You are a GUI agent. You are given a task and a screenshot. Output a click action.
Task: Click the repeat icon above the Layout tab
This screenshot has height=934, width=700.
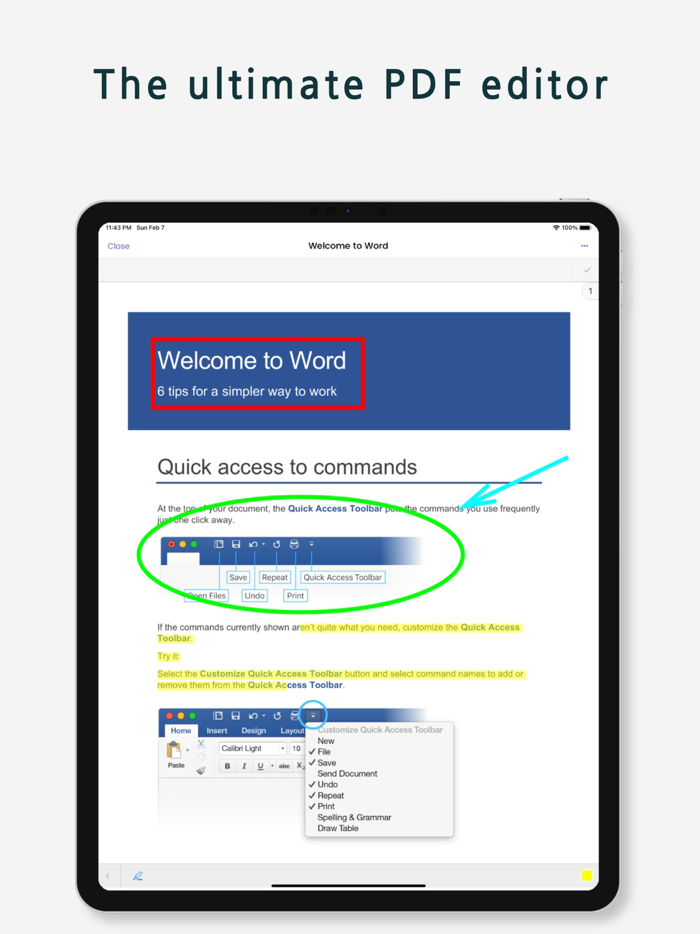[x=277, y=715]
